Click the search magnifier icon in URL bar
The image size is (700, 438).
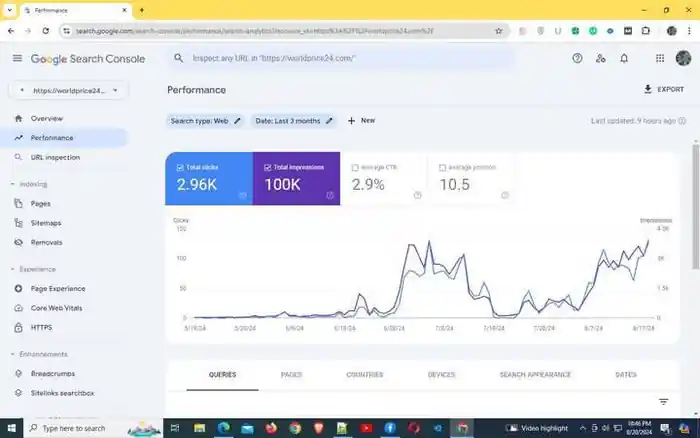coord(179,58)
